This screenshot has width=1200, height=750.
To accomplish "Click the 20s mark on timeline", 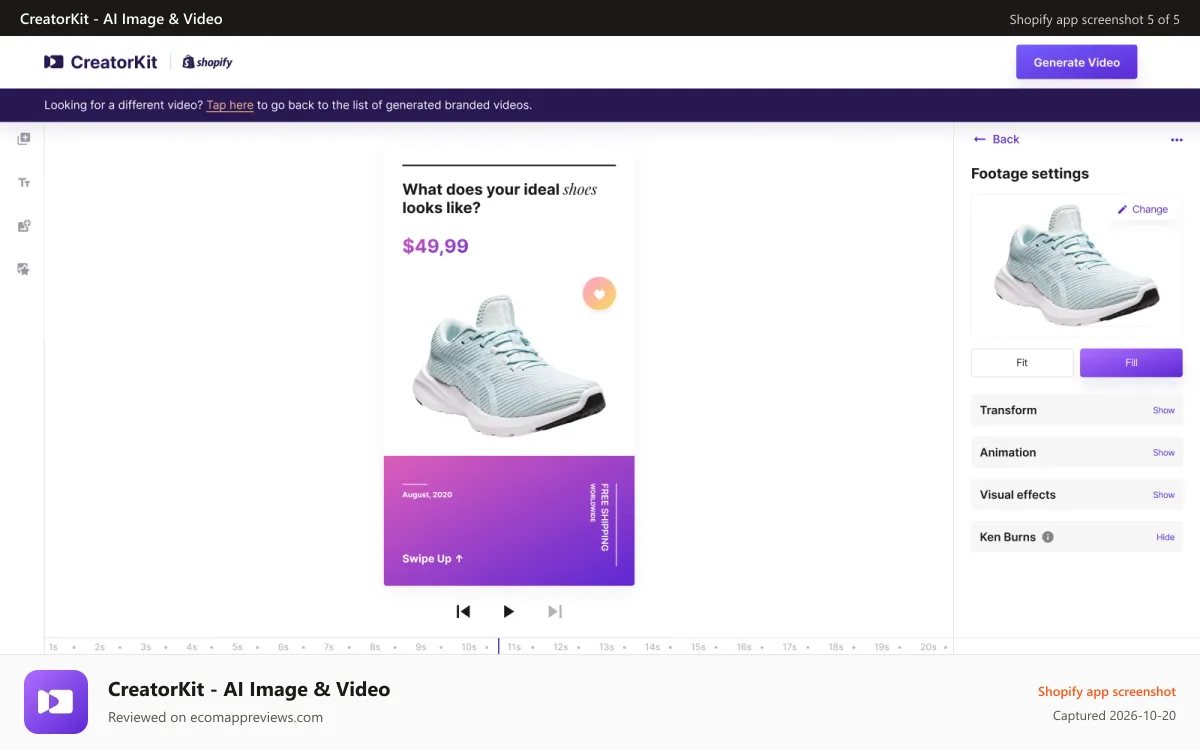I will (x=928, y=647).
